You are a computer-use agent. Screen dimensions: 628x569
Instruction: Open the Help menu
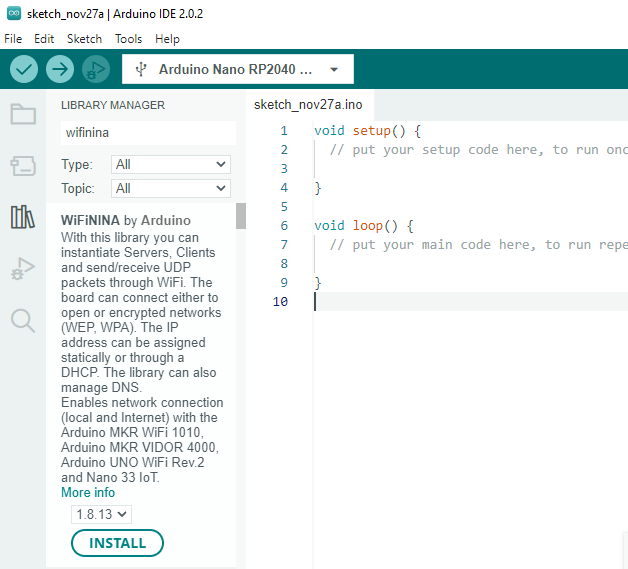167,39
